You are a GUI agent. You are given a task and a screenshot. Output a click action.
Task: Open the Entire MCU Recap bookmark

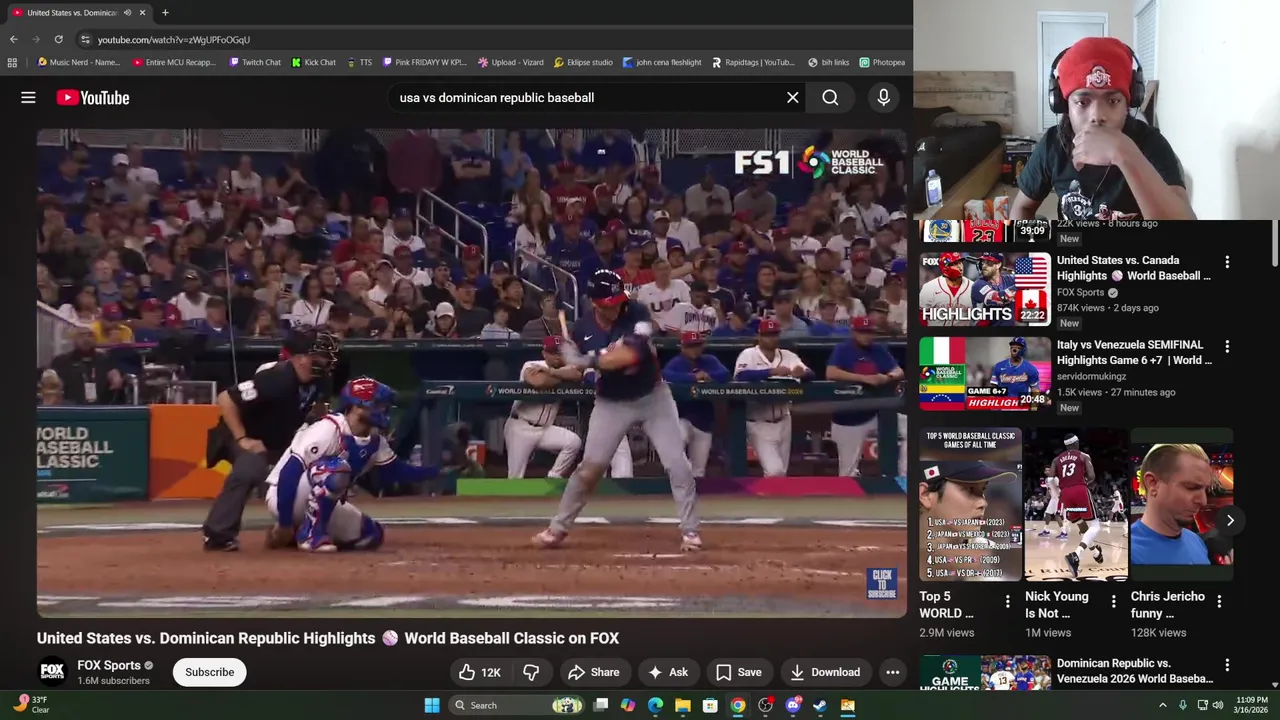click(174, 62)
